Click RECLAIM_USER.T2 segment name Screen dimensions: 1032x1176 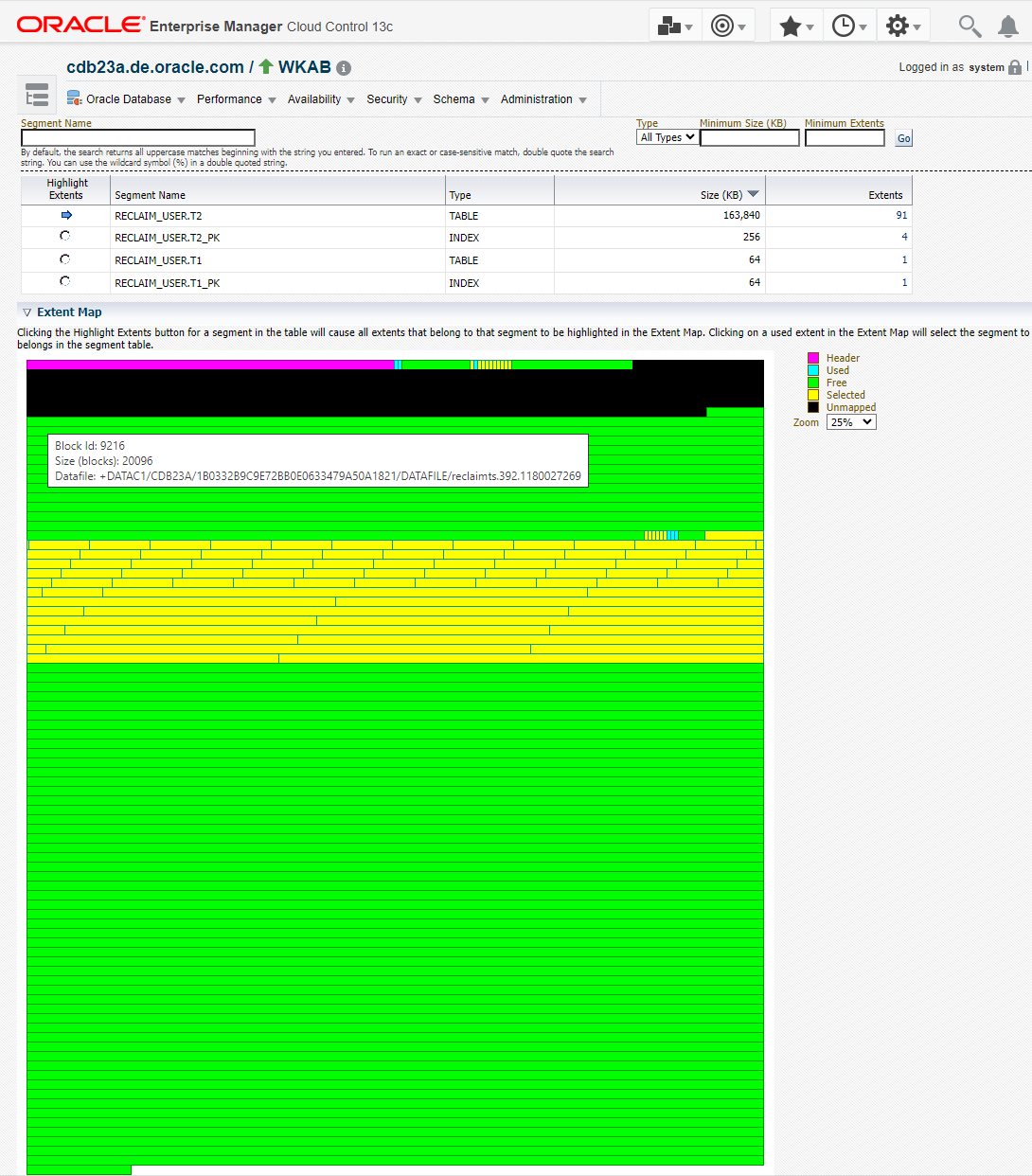[x=158, y=216]
